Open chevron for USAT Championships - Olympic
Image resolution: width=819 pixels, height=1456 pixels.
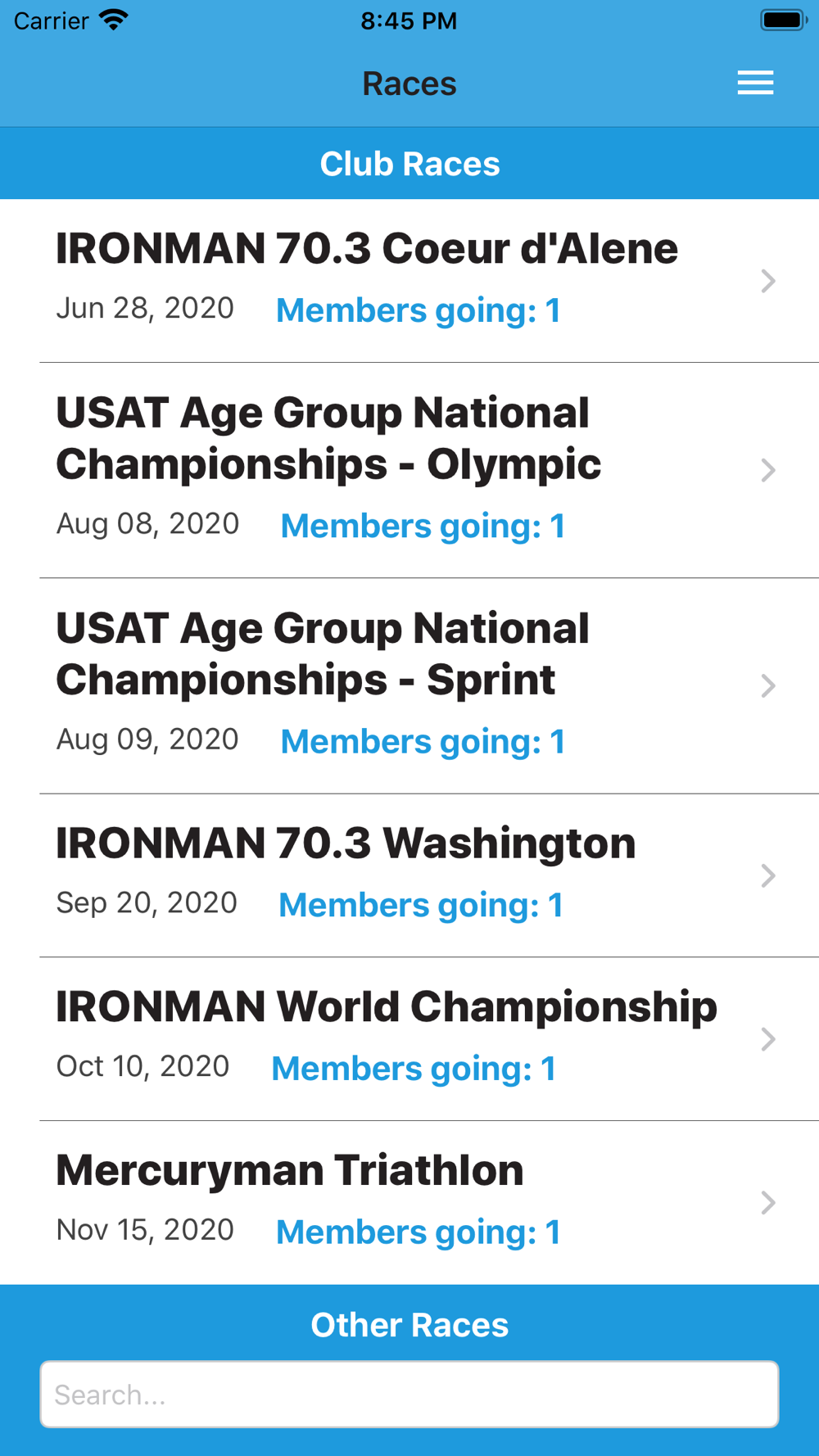point(767,470)
